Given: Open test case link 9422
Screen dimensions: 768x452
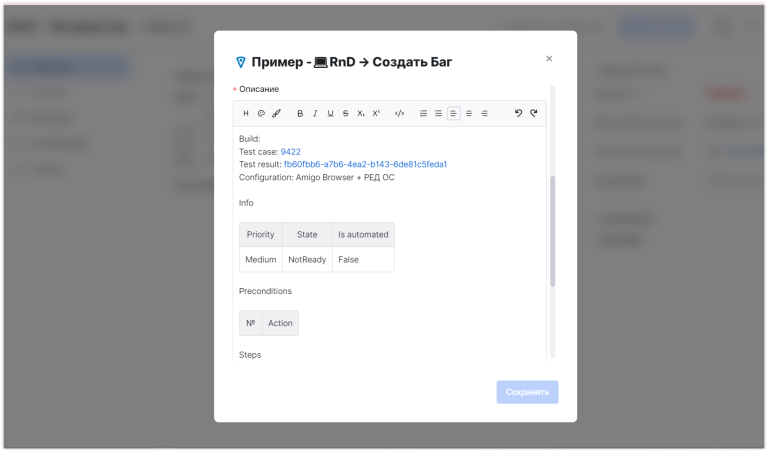Looking at the screenshot, I should click(290, 152).
